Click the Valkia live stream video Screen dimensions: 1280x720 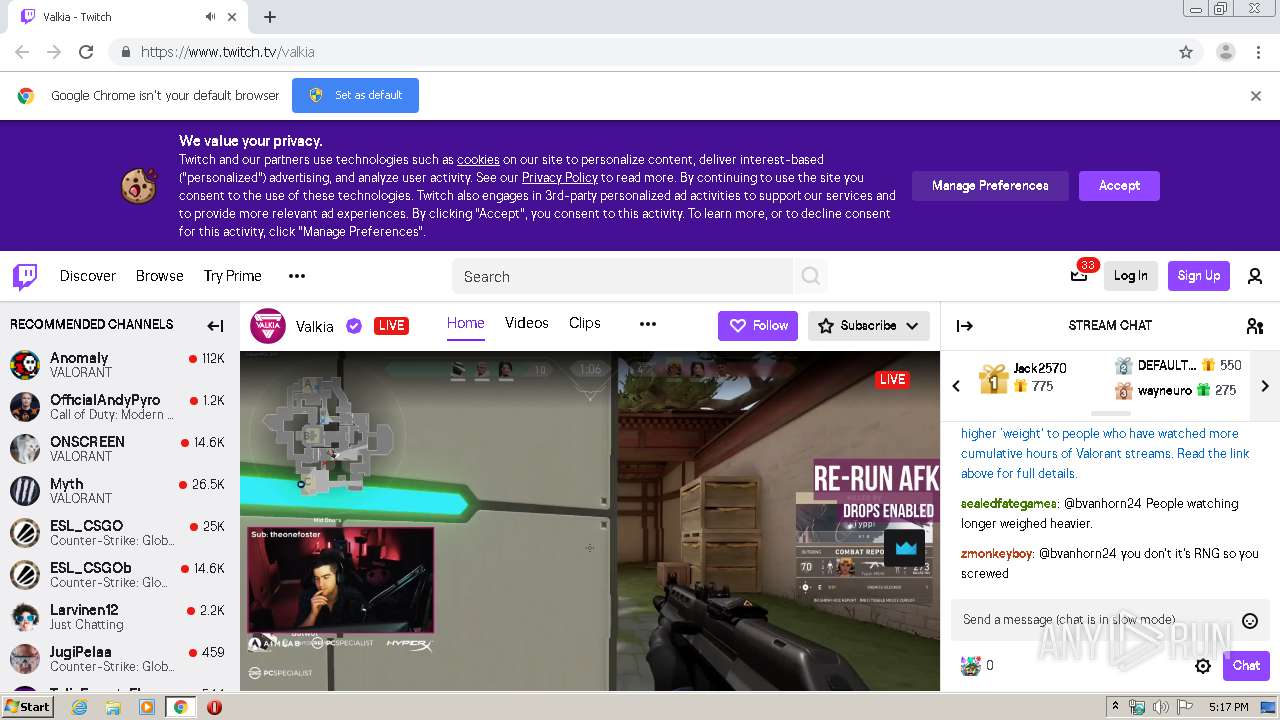pos(590,521)
